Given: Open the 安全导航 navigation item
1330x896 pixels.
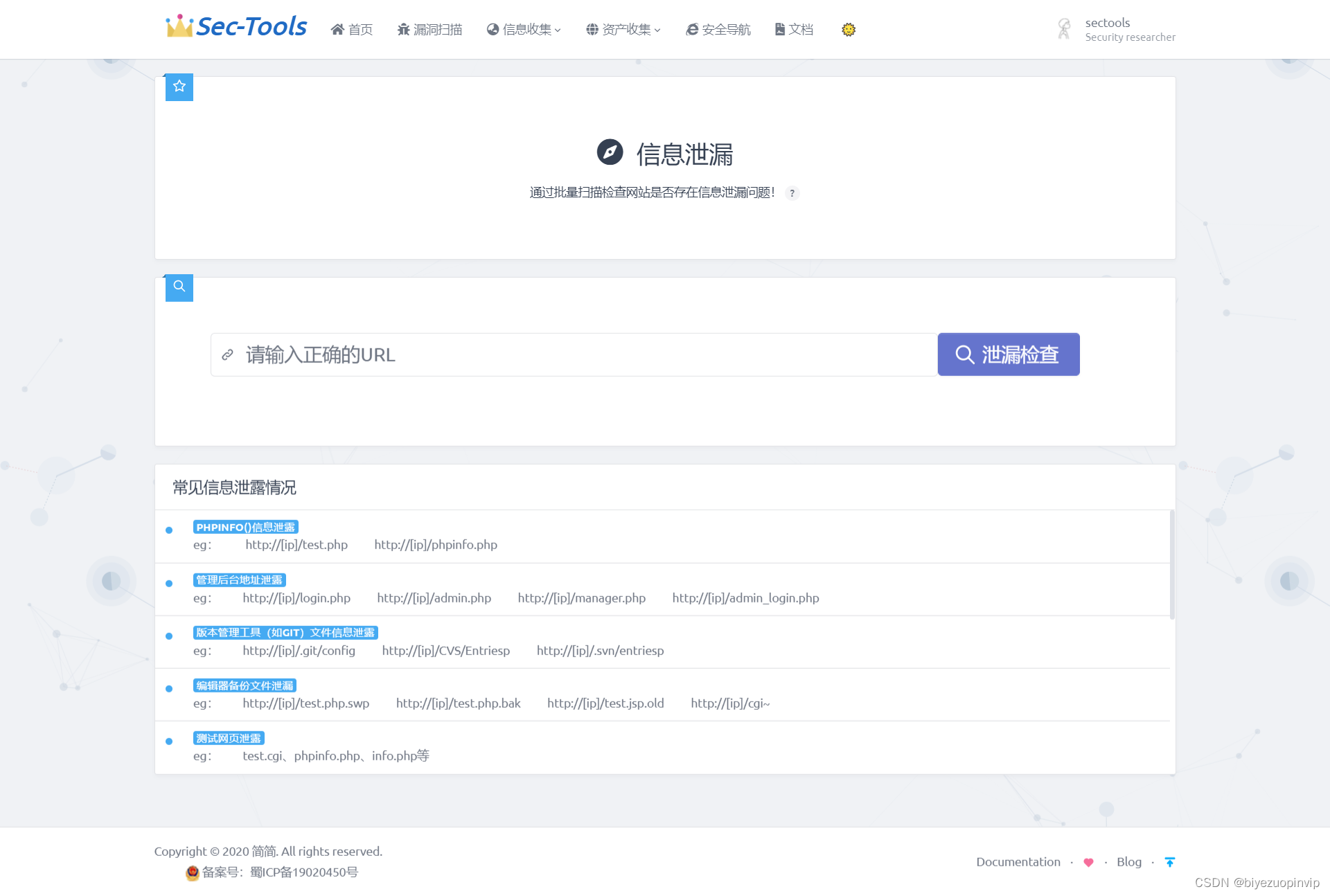Looking at the screenshot, I should point(717,29).
